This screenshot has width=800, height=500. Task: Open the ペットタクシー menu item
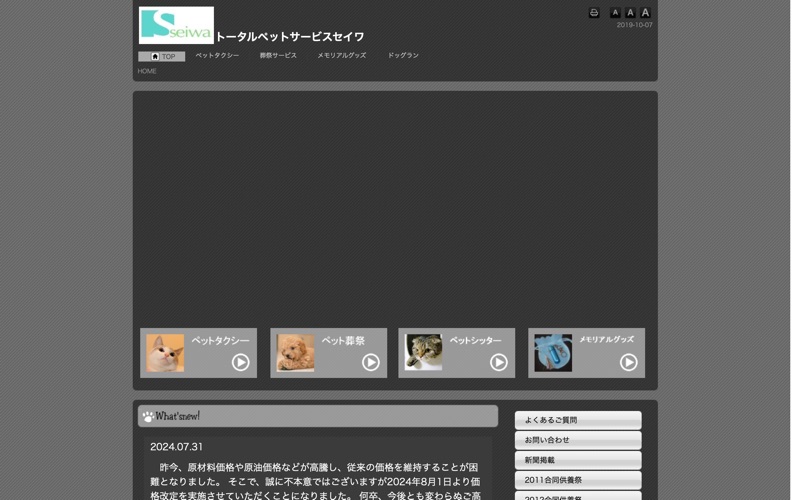click(x=217, y=56)
